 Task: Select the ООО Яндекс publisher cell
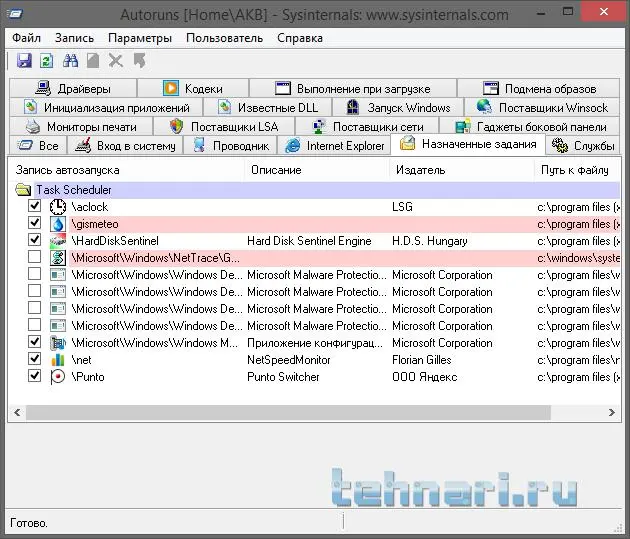(x=425, y=377)
